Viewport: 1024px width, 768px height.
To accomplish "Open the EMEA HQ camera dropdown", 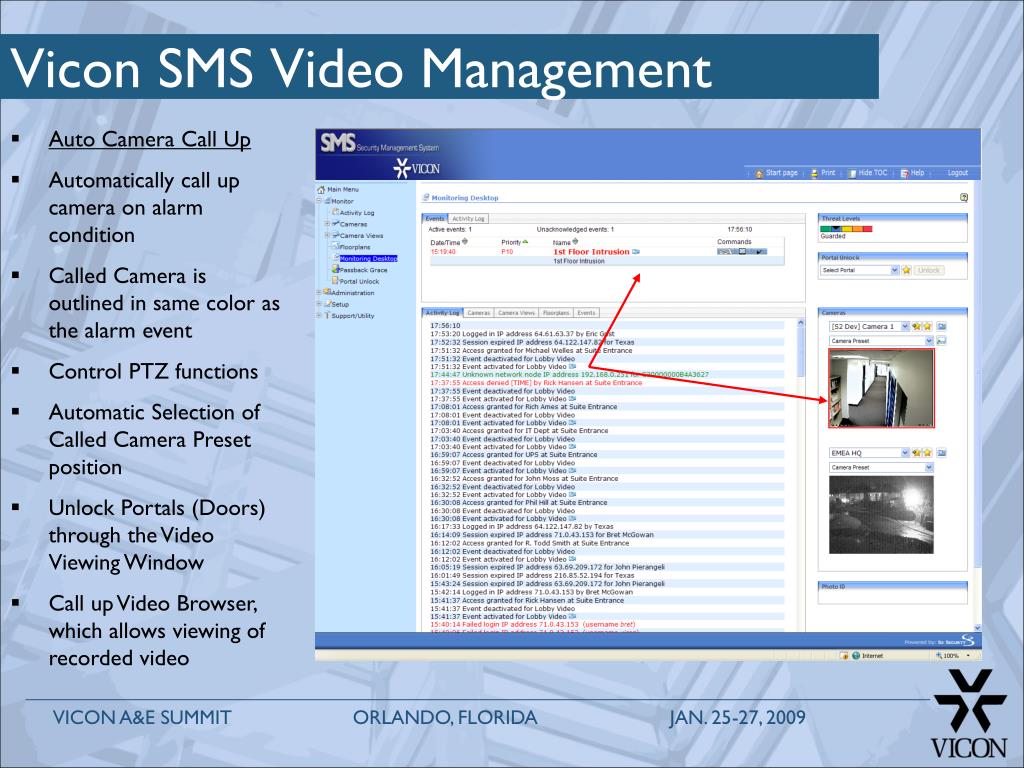I will coord(905,453).
